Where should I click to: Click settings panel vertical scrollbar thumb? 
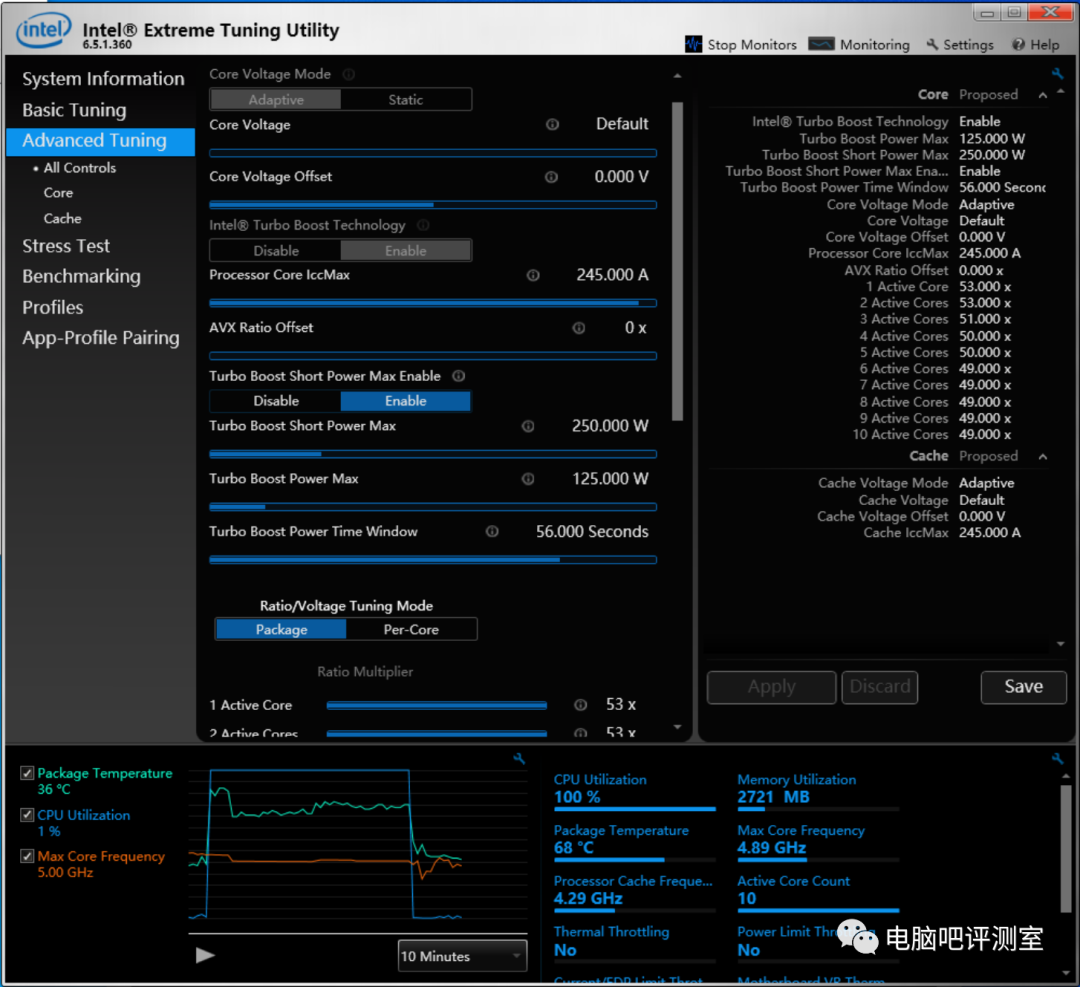[x=677, y=261]
